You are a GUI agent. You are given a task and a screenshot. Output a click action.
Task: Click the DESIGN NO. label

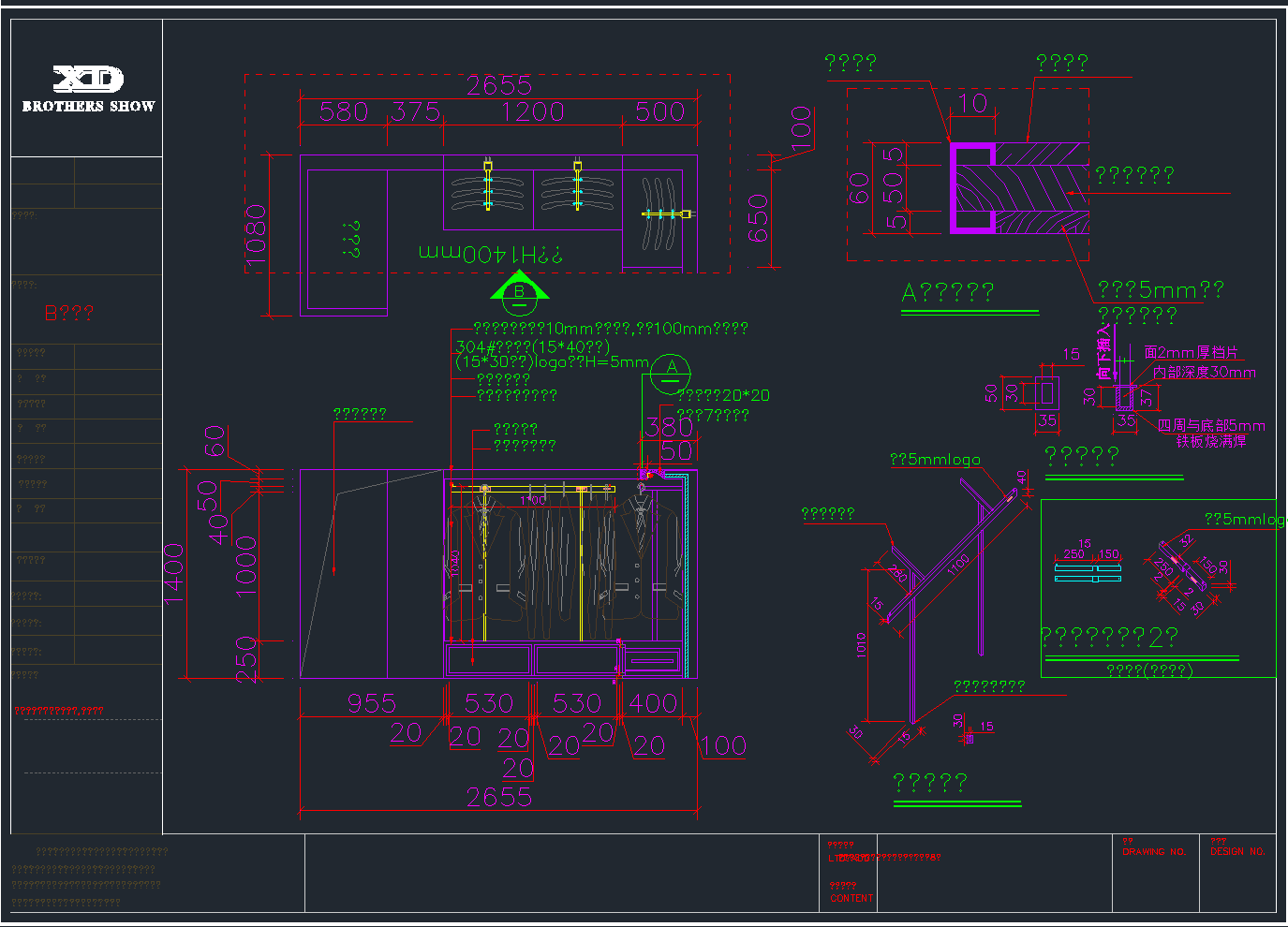tap(1236, 852)
